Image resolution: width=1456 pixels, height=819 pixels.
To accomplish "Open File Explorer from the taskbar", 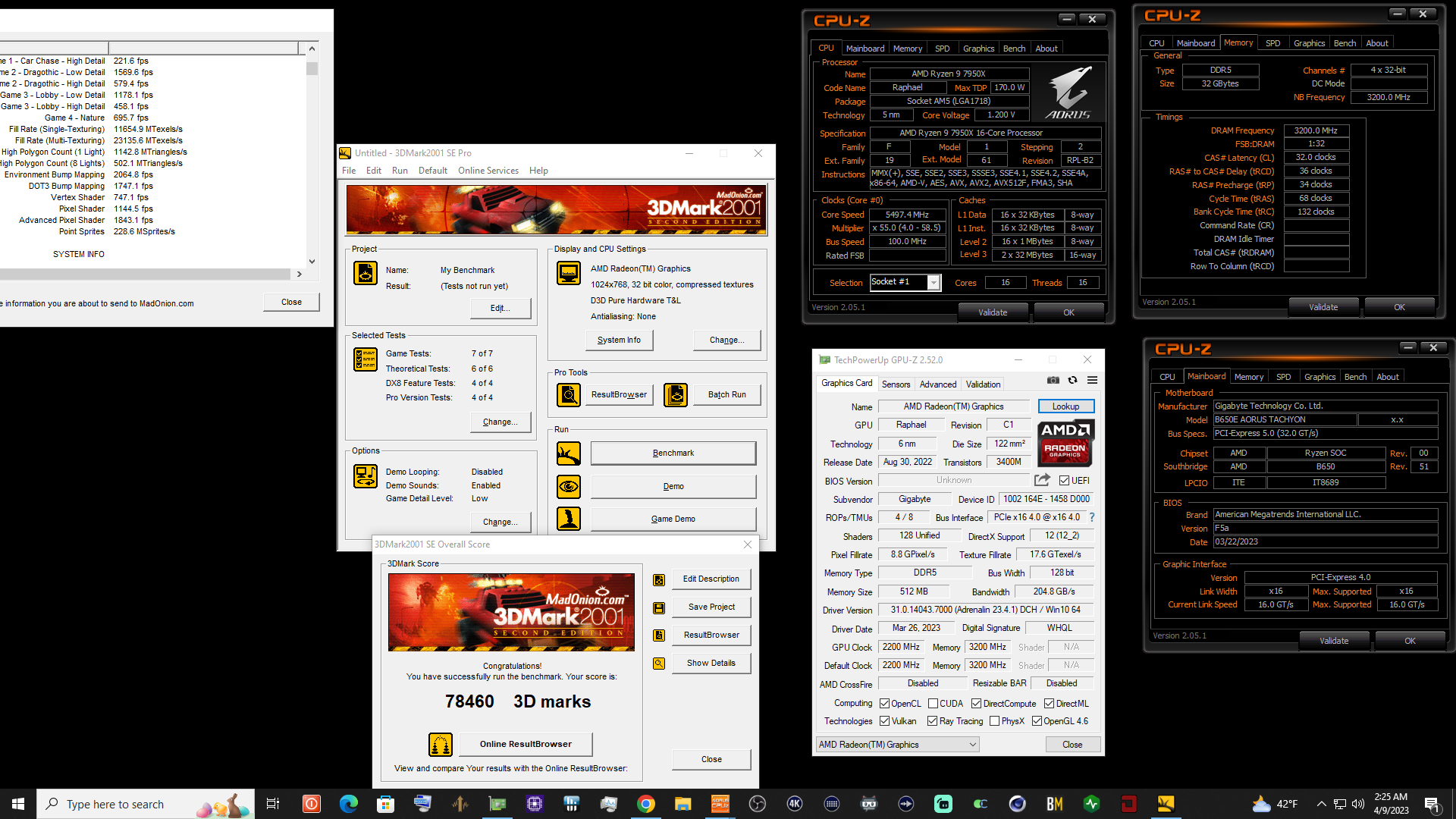I will [x=683, y=804].
